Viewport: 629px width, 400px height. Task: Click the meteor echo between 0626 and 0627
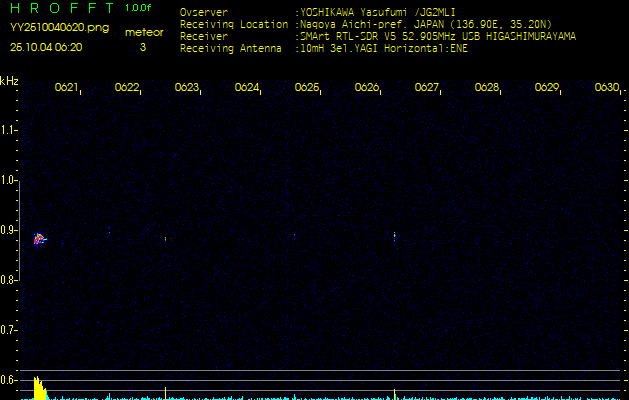point(394,236)
